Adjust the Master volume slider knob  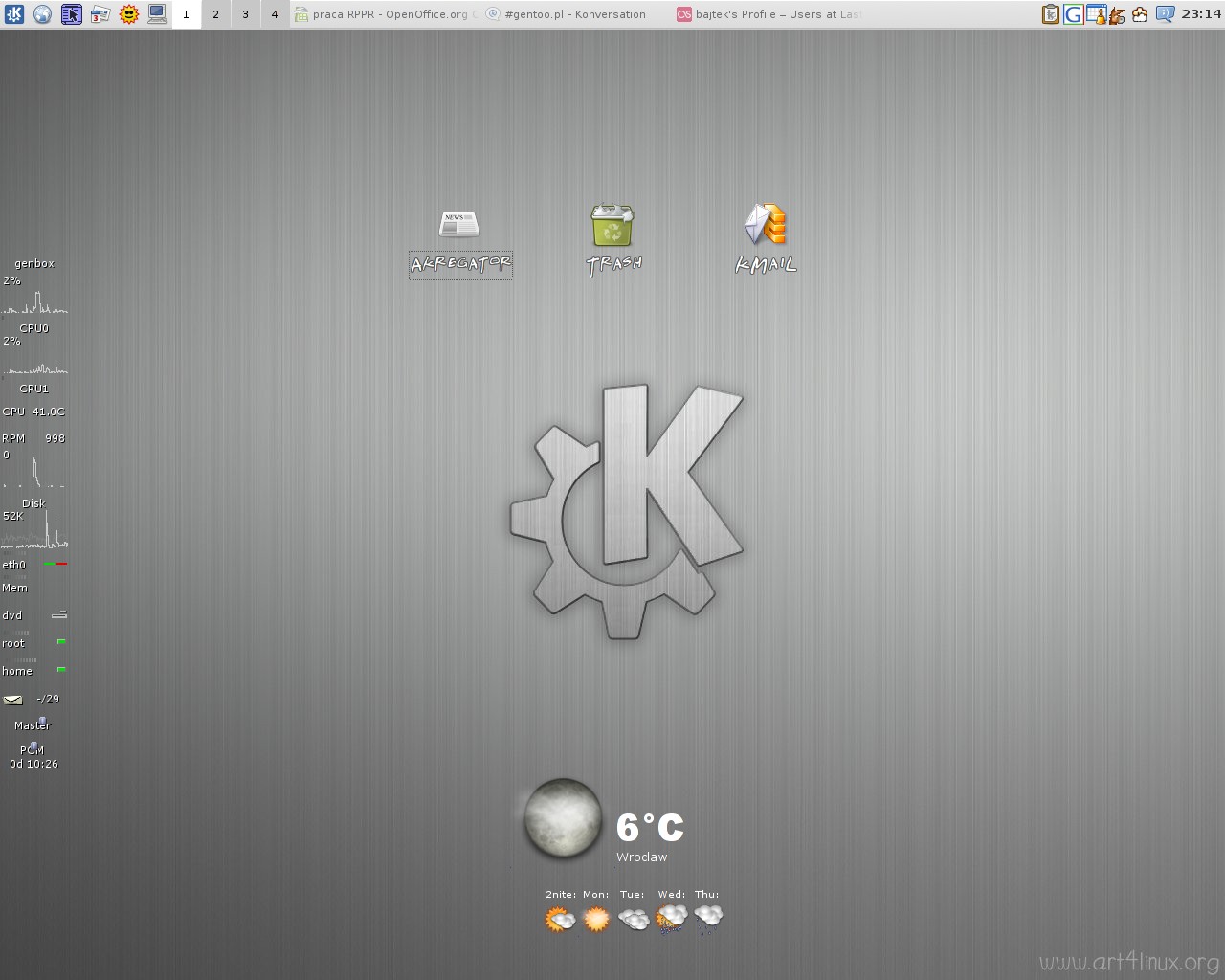pos(42,722)
